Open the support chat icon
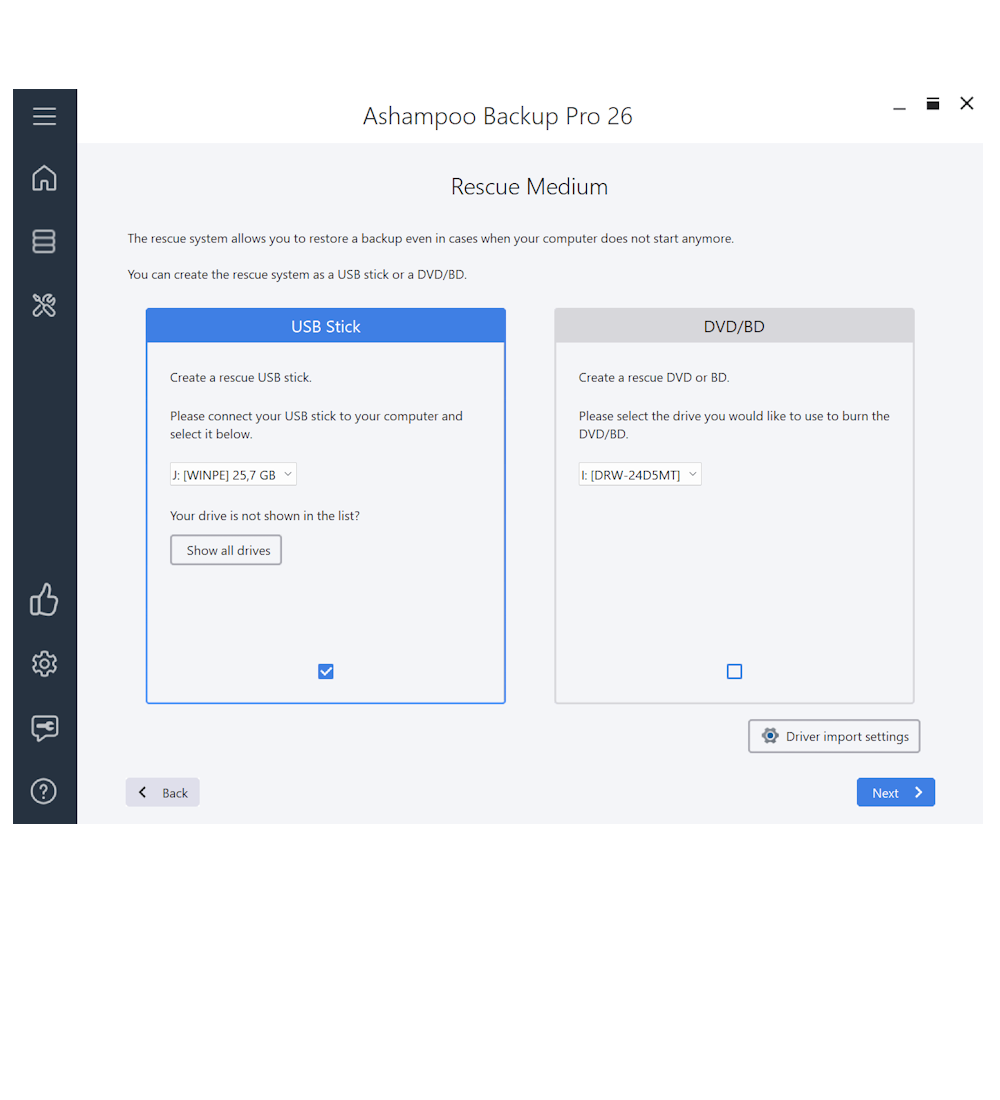The height and width of the screenshot is (1100, 1000). coord(44,728)
